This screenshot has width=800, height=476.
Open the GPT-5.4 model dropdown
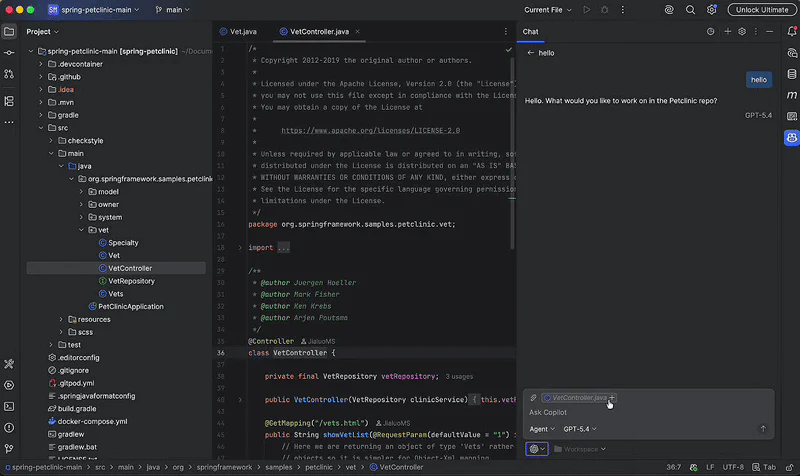pyautogui.click(x=580, y=429)
